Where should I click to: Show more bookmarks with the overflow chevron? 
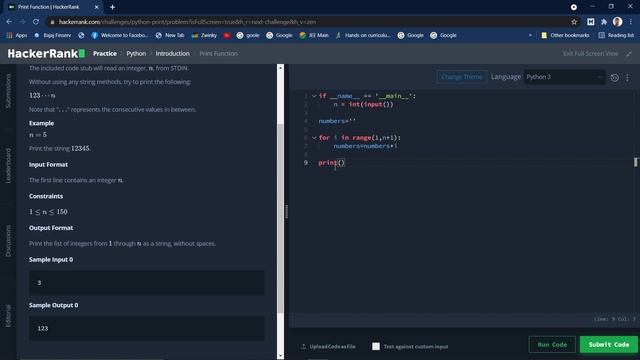pyautogui.click(x=530, y=36)
